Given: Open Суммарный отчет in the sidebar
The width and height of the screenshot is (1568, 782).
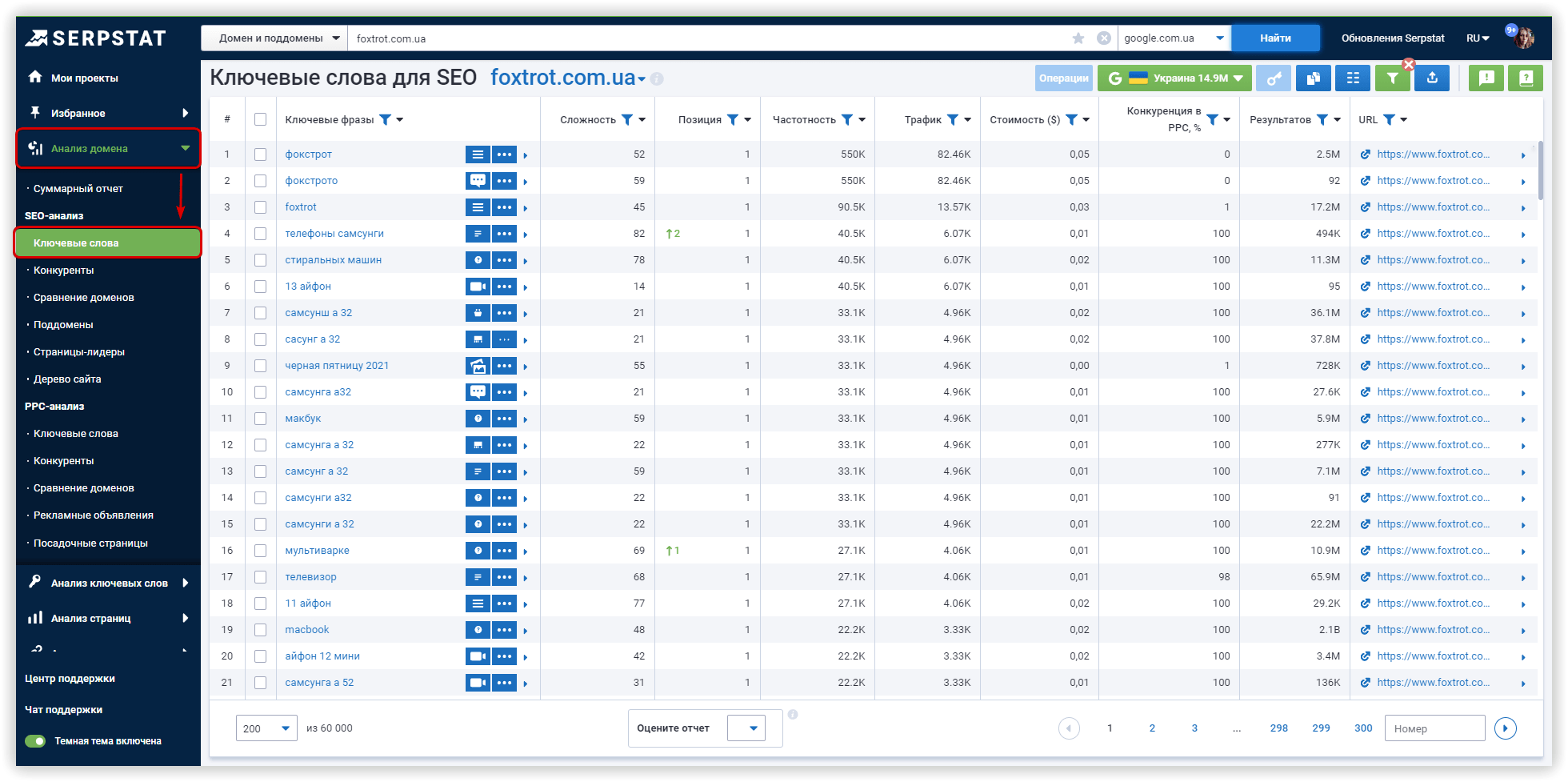Looking at the screenshot, I should pos(78,189).
